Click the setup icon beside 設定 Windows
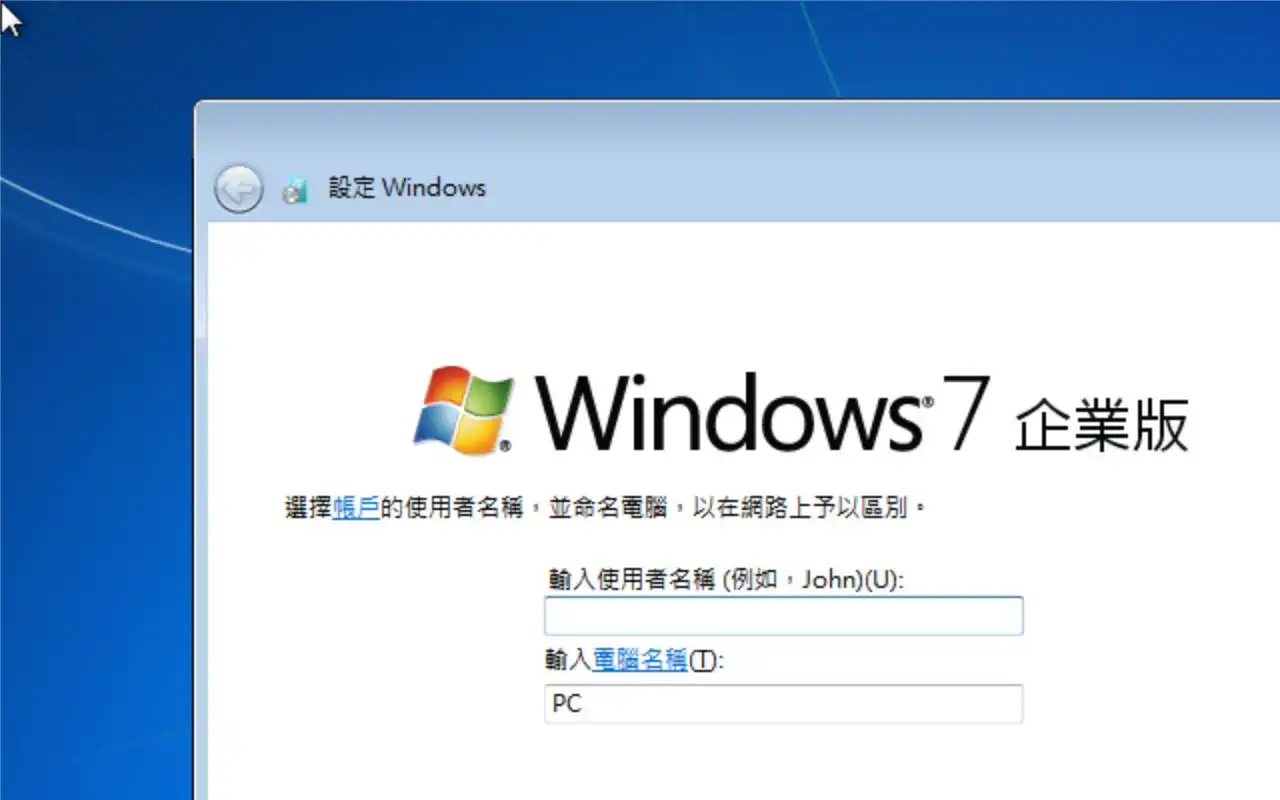Image resolution: width=1280 pixels, height=800 pixels. [295, 189]
